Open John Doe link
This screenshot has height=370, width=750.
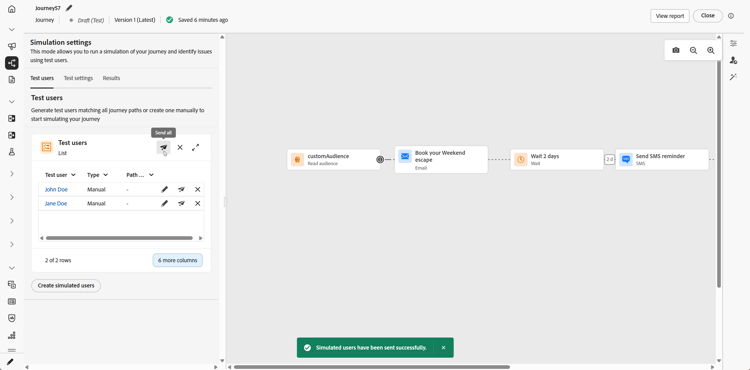tap(56, 190)
